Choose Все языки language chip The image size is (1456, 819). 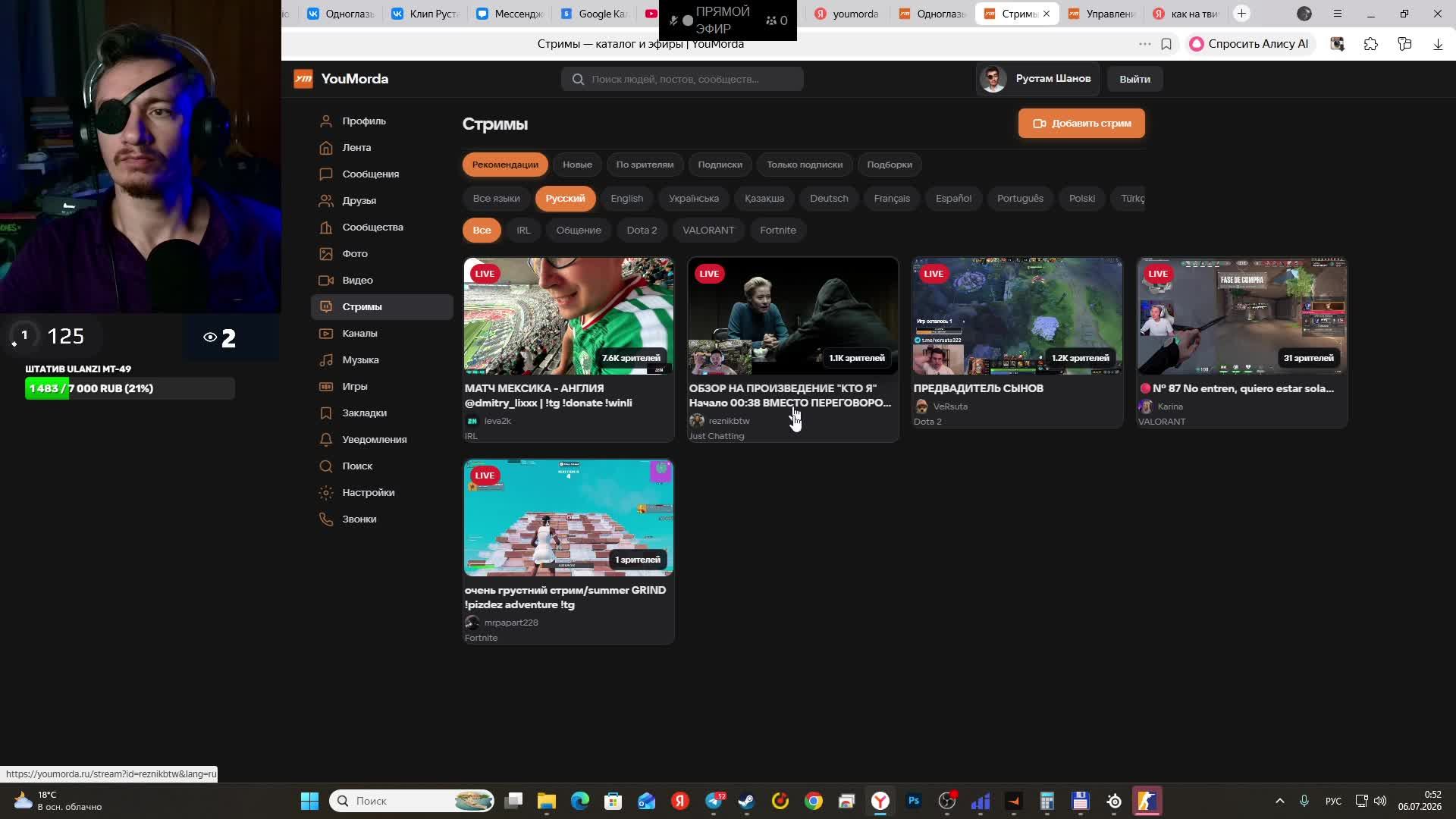[496, 199]
